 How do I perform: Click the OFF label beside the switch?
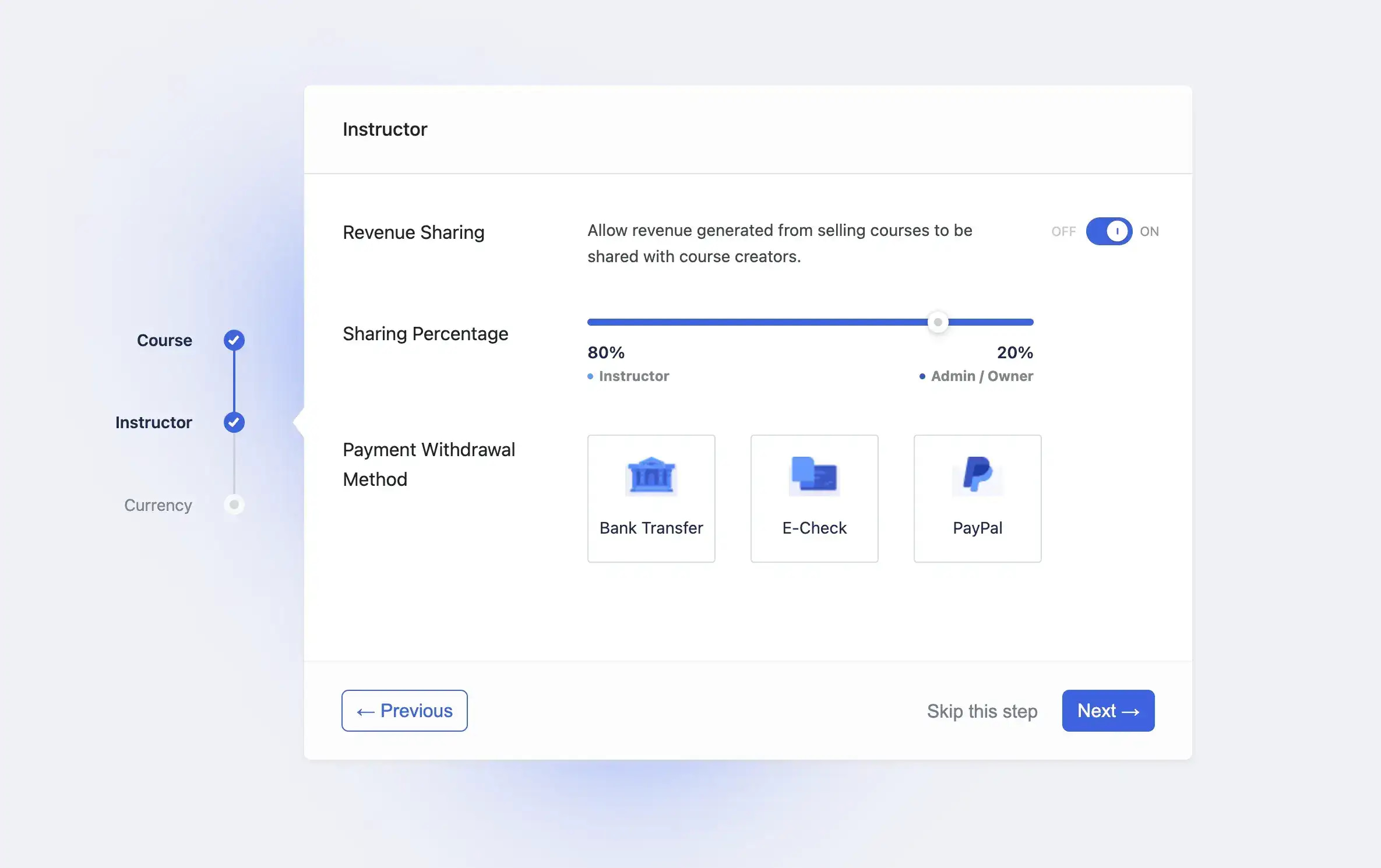click(x=1063, y=231)
